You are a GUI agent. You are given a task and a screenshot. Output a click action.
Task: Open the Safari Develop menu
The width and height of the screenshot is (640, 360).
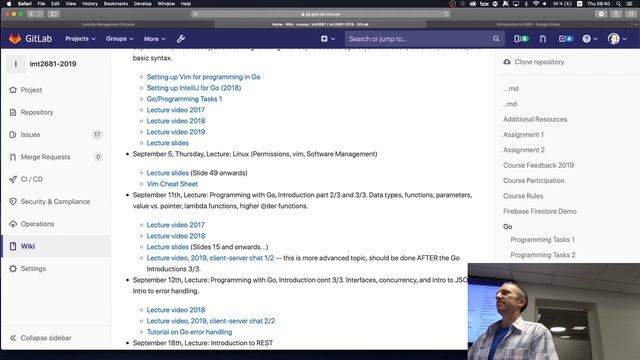[142, 4]
